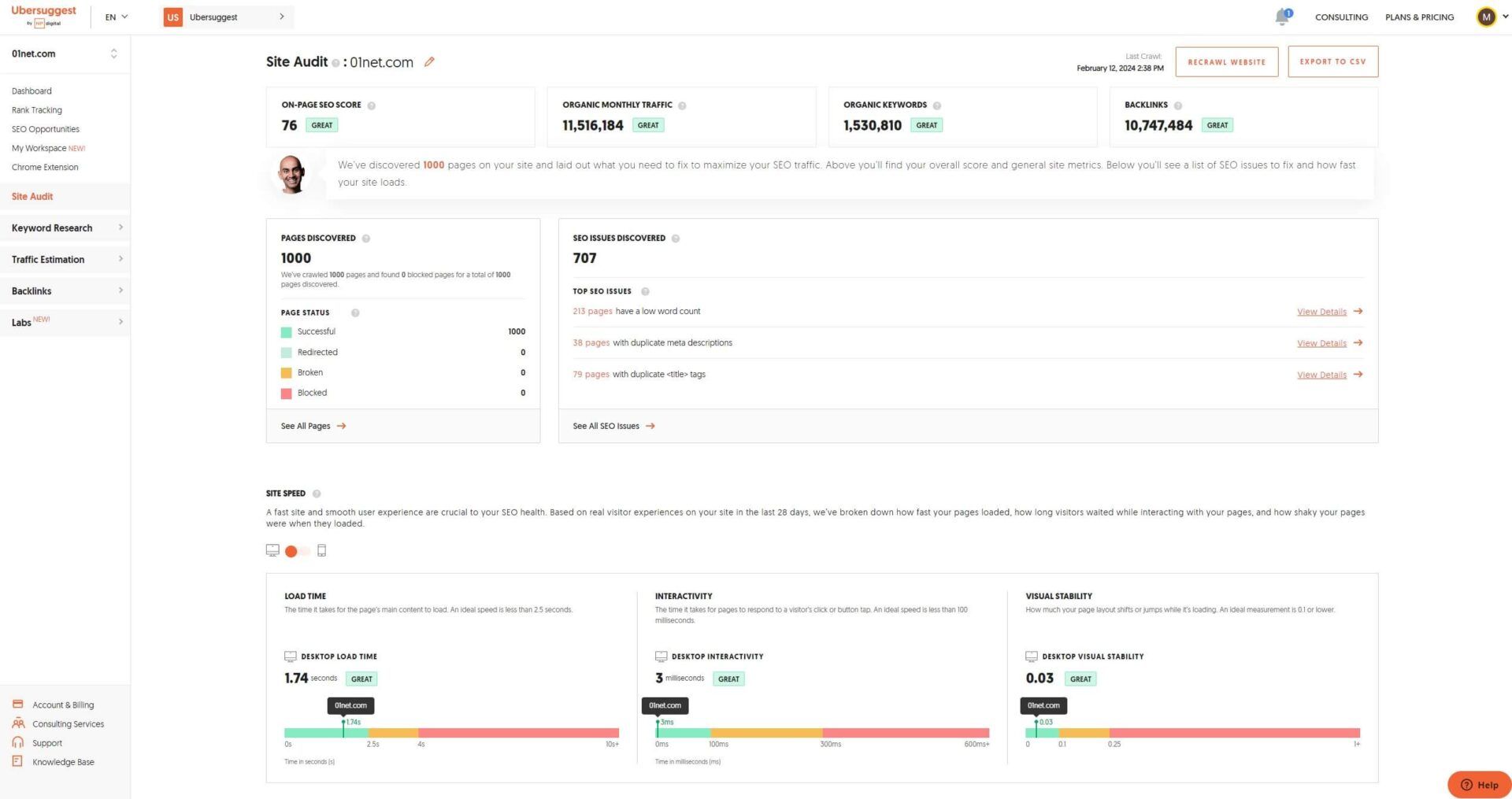The width and height of the screenshot is (1512, 799).
Task: Click the Broken orange status swatch
Action: point(286,373)
